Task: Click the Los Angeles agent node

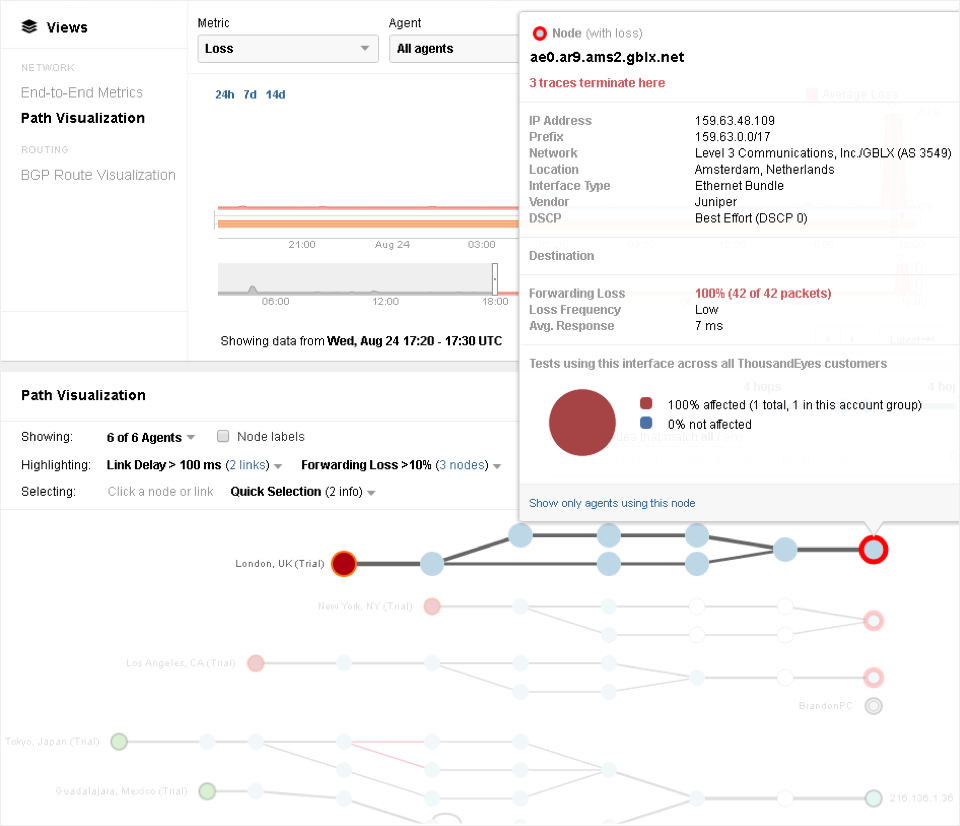Action: (256, 663)
